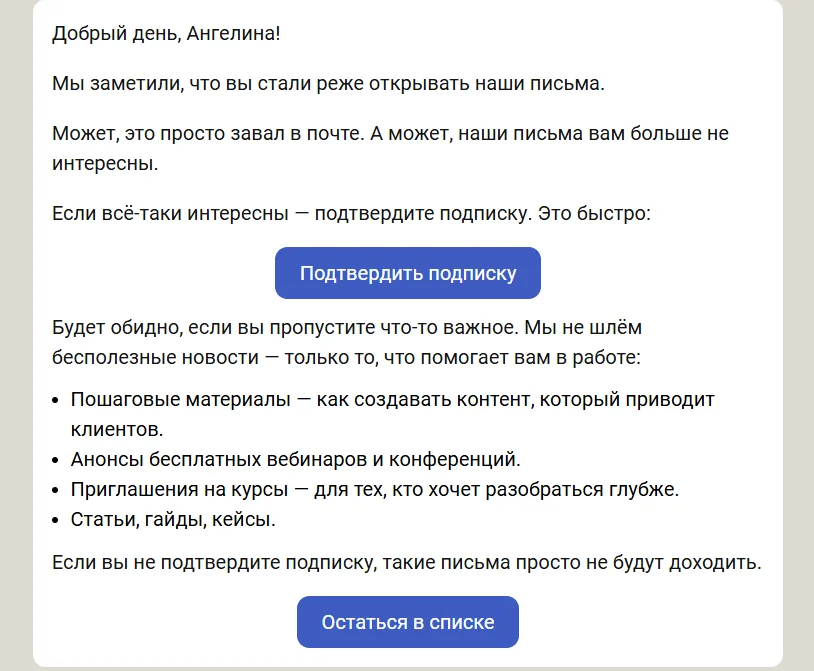Click the bullet marker before "Анонсы бесплатных вебинаров"
The height and width of the screenshot is (671, 814).
[56, 461]
